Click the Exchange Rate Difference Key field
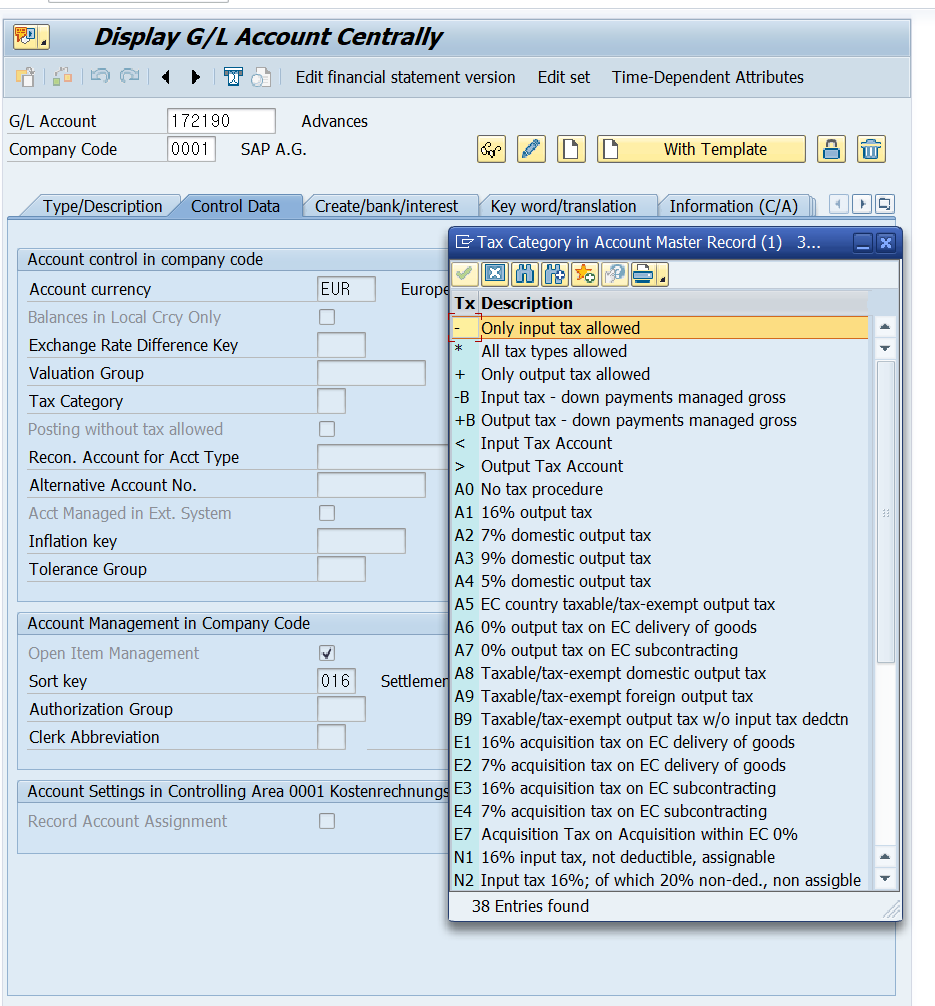Viewport: 935px width, 1006px height. pyautogui.click(x=341, y=345)
